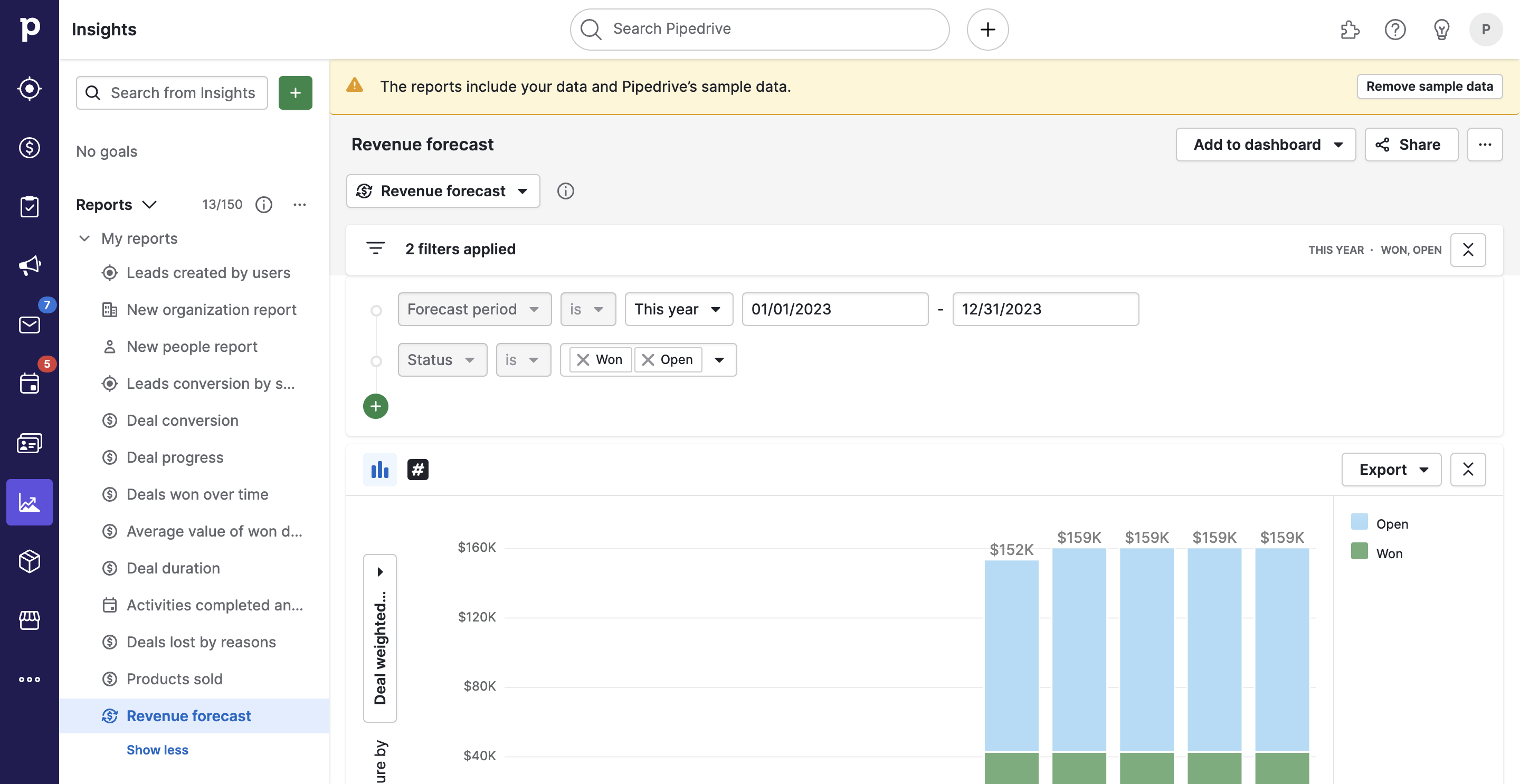The image size is (1520, 784).
Task: Click the info icon next to Revenue forecast title
Action: (x=565, y=190)
